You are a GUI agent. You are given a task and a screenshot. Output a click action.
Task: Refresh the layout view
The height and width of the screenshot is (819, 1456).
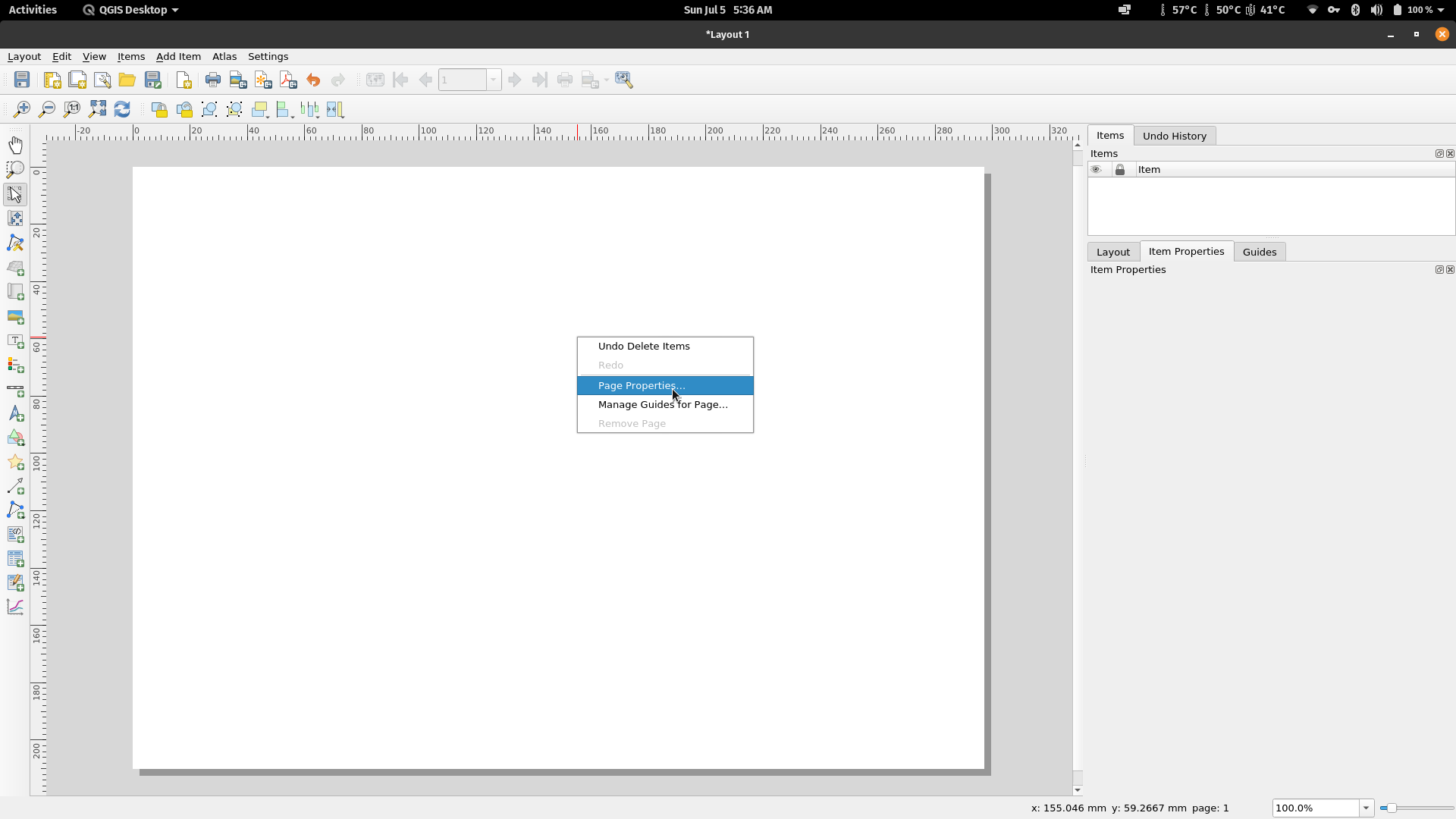point(121,109)
